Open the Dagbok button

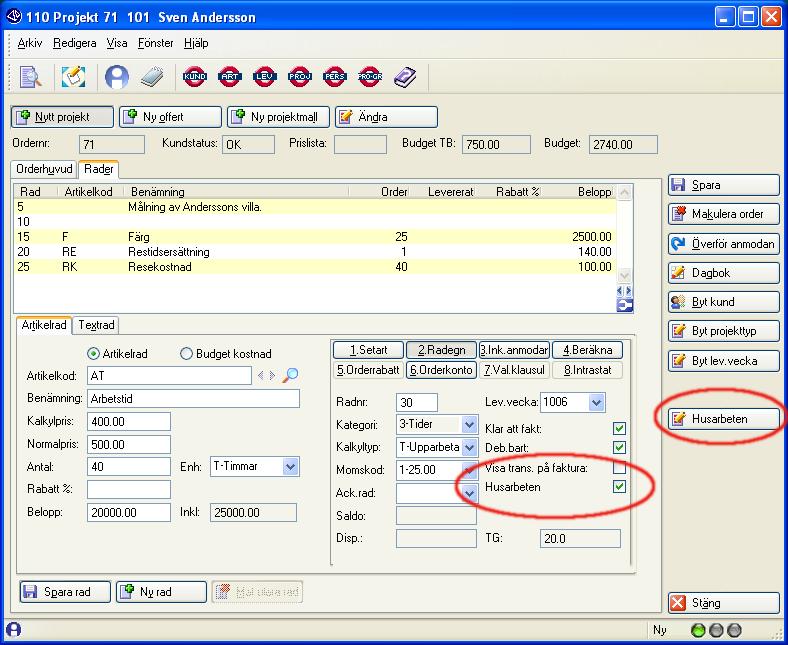point(724,273)
